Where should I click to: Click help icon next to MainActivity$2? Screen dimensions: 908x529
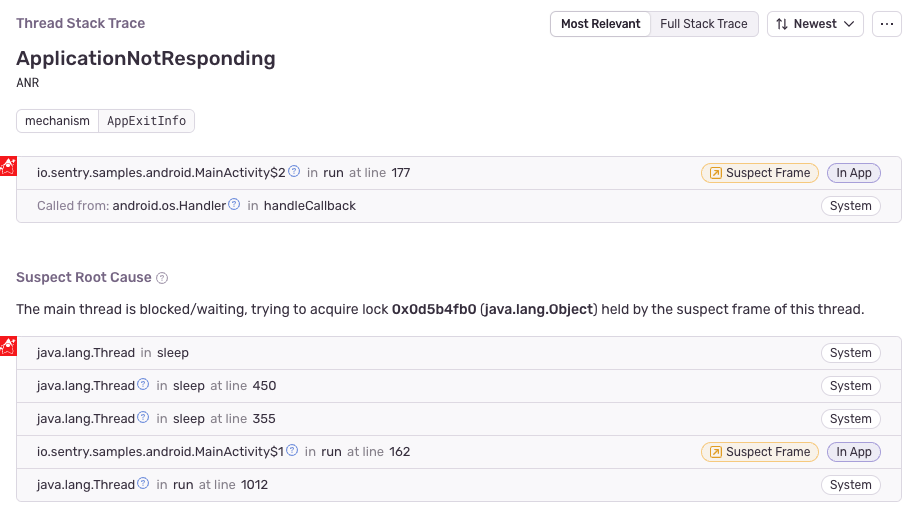[x=294, y=172]
